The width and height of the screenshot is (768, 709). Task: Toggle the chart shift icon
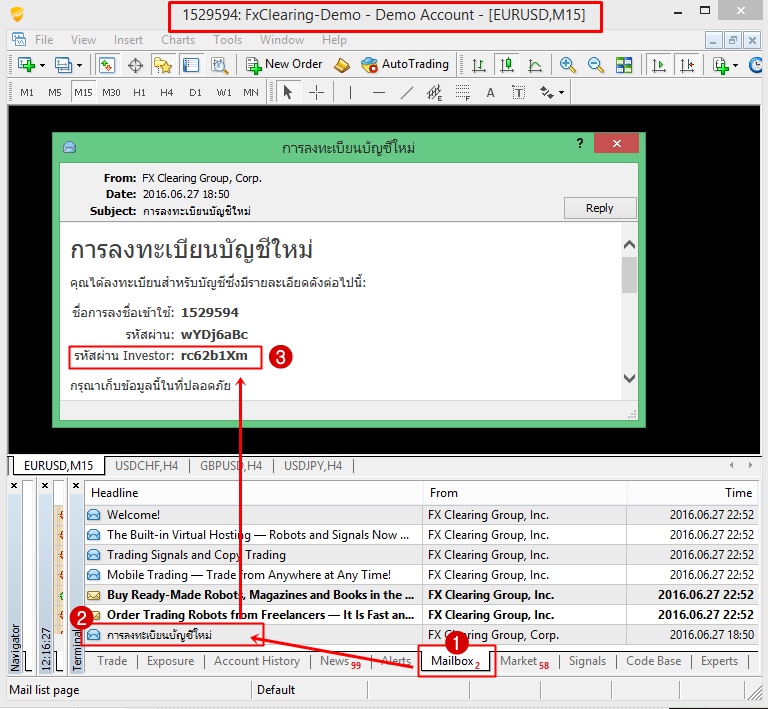687,65
